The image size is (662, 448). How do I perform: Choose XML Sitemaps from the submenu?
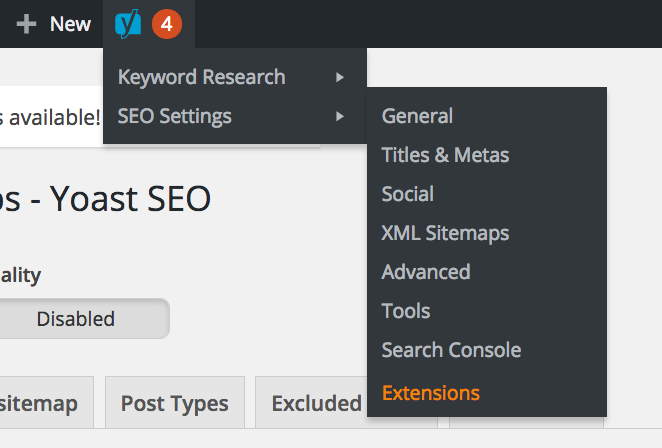pyautogui.click(x=445, y=233)
